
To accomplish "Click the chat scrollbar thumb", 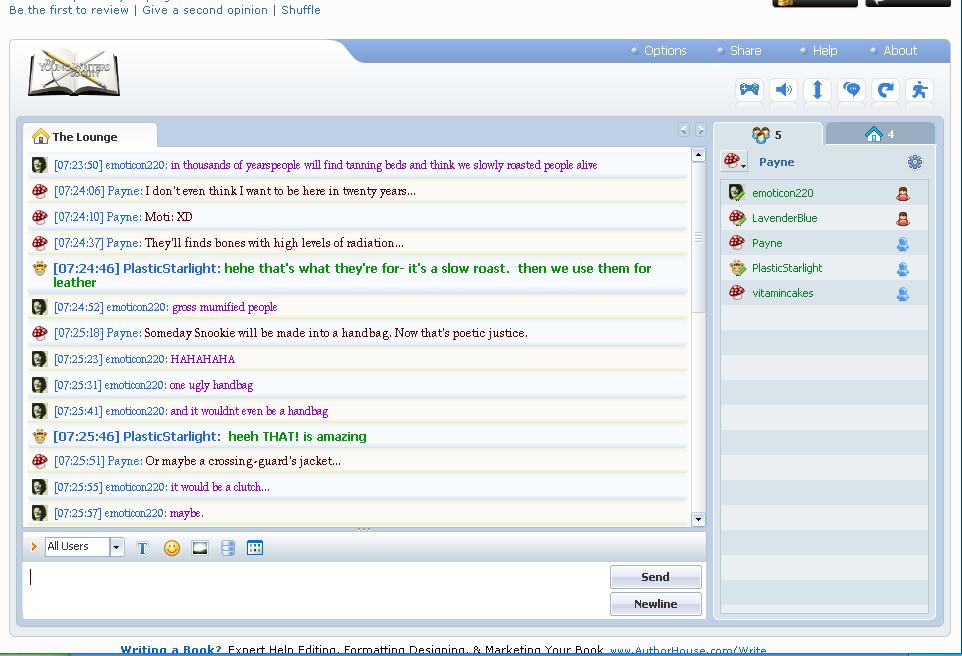I will coord(698,237).
